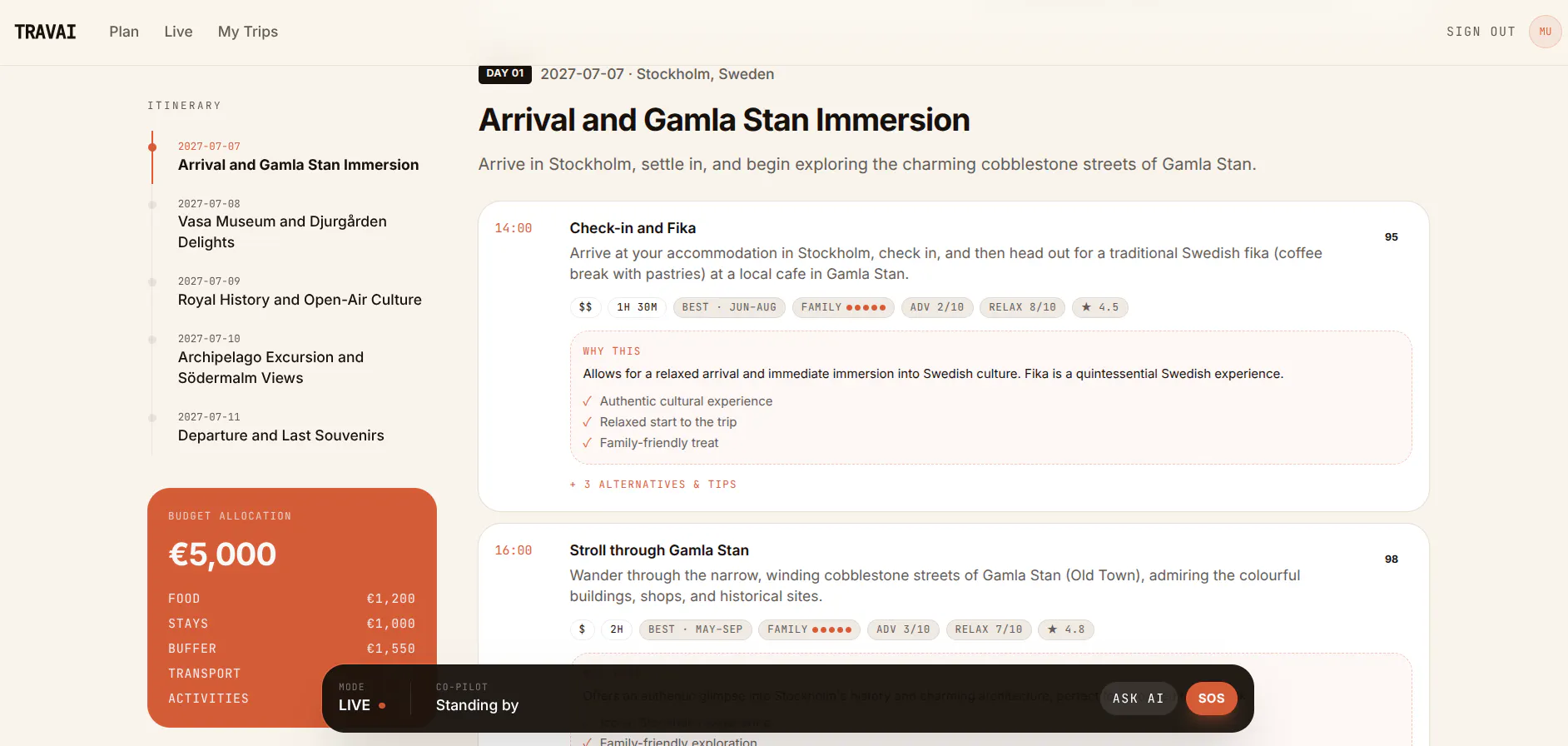This screenshot has width=1568, height=746.
Task: Click the TRAVAI logo
Action: coord(45,32)
